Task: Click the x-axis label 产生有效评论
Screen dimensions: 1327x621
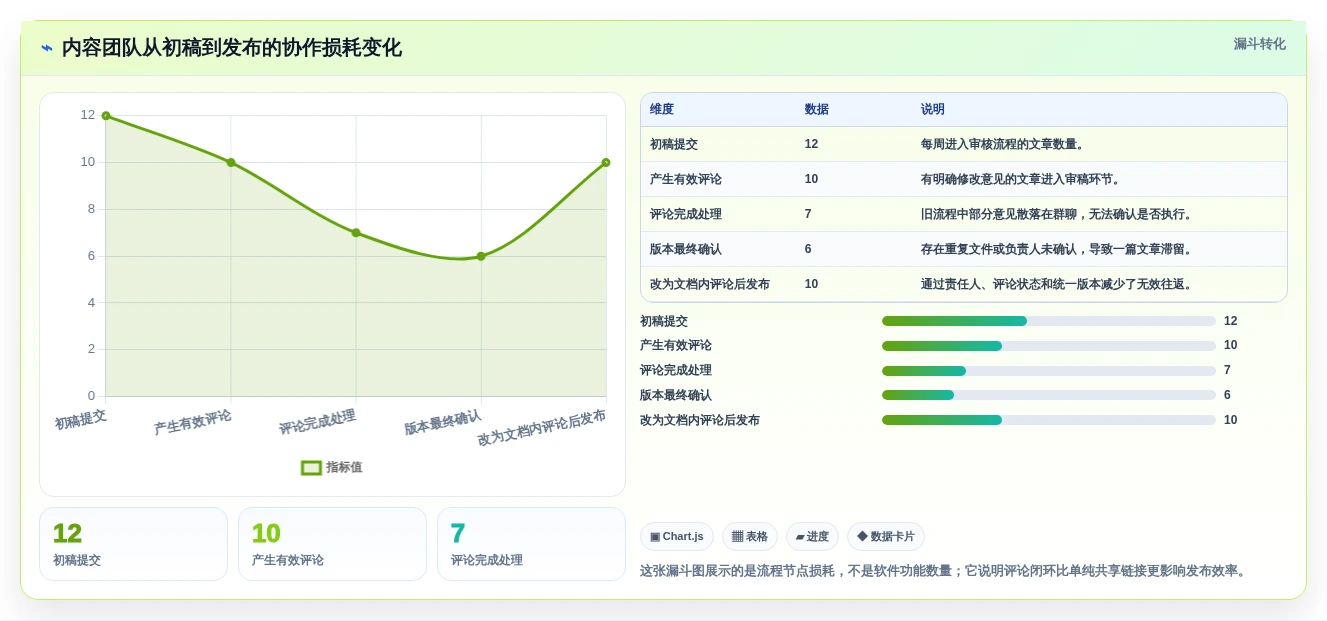Action: (x=192, y=423)
